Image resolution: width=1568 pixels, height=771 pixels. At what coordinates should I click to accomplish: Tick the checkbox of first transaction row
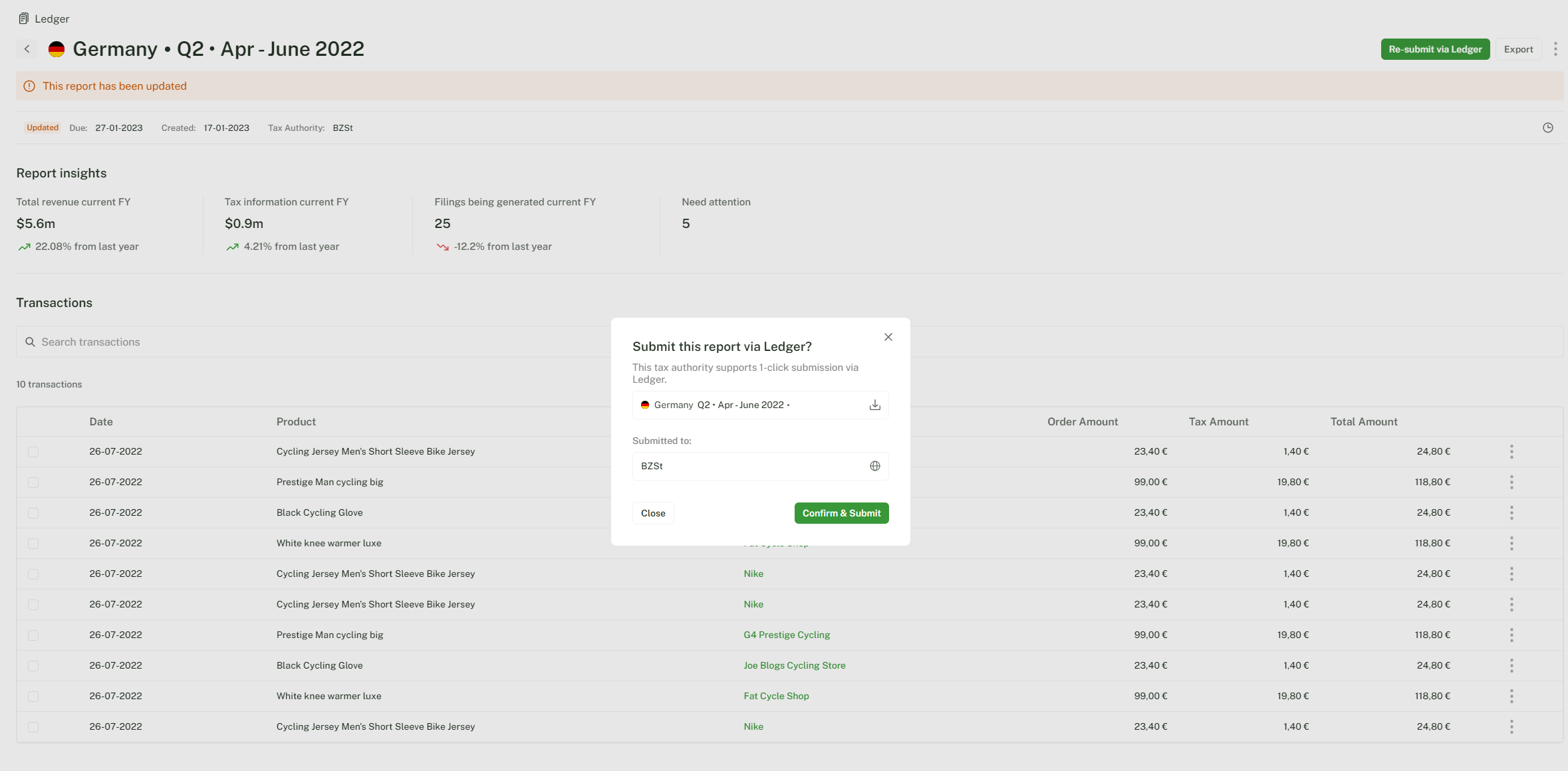(33, 452)
